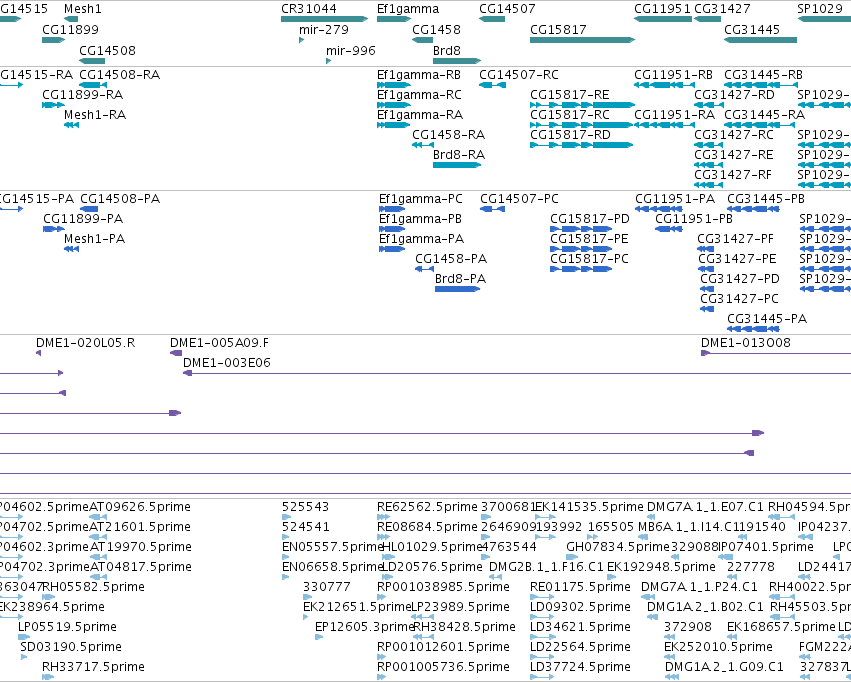Select the CG11899 gene label
Screen dimensions: 851x682
pos(71,30)
